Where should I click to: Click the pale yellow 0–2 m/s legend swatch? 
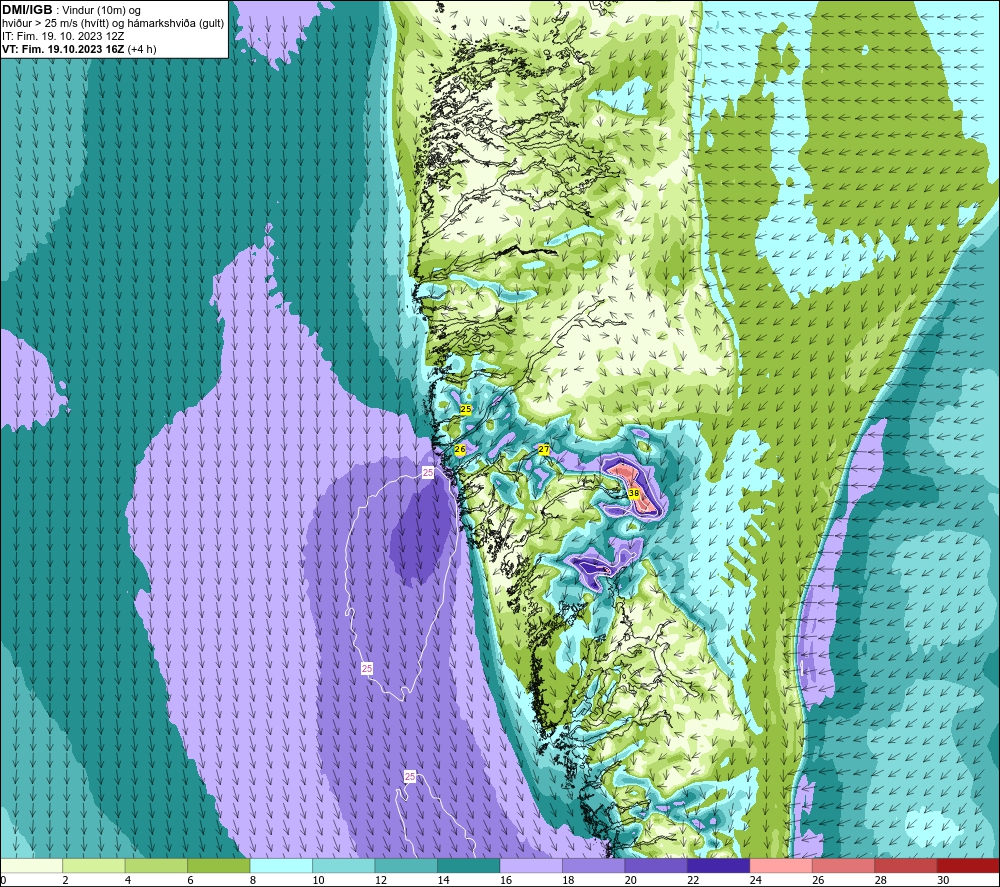(x=31, y=865)
